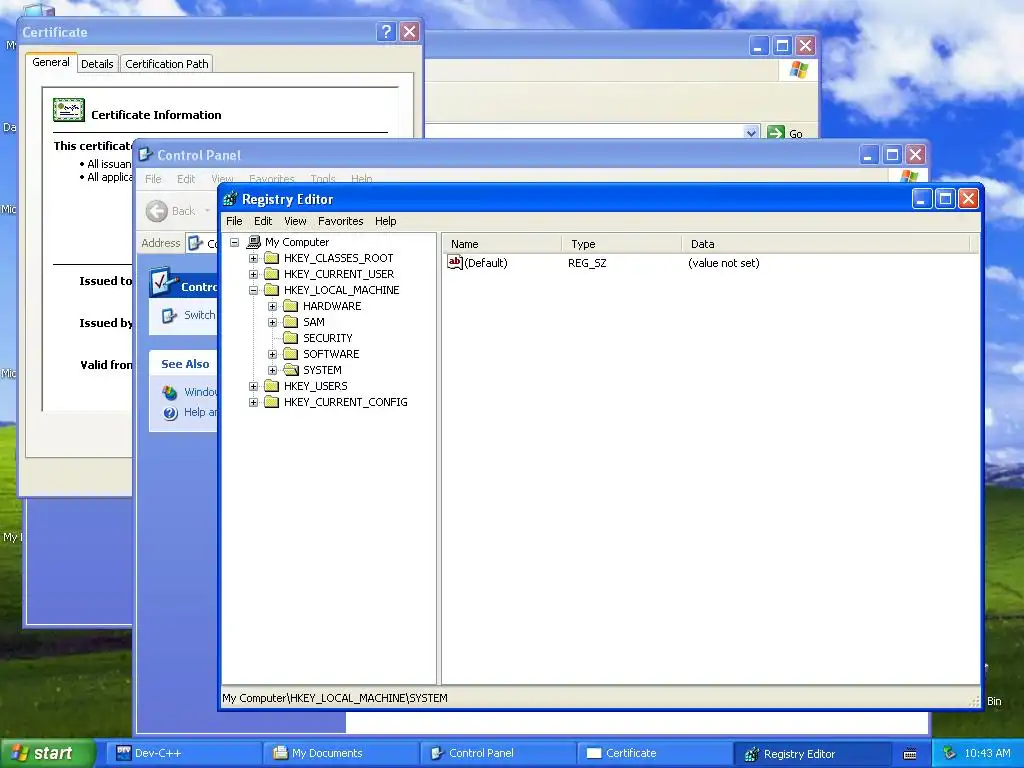Click the Certificate Information icon
Image resolution: width=1024 pixels, height=768 pixels.
[x=69, y=110]
